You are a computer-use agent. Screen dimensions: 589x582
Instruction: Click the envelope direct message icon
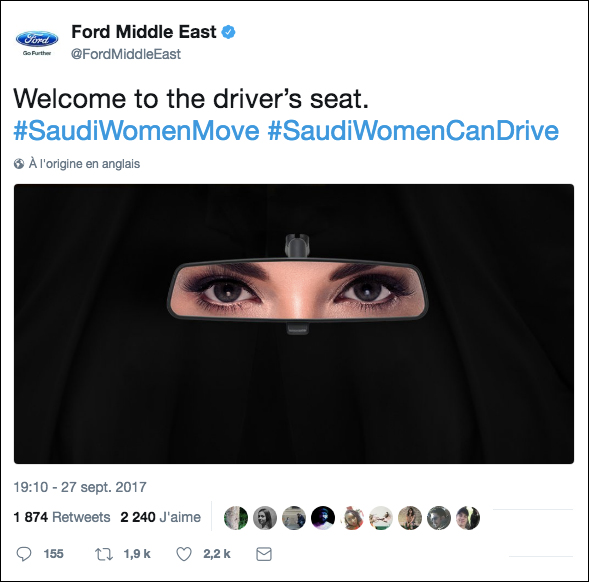(264, 554)
